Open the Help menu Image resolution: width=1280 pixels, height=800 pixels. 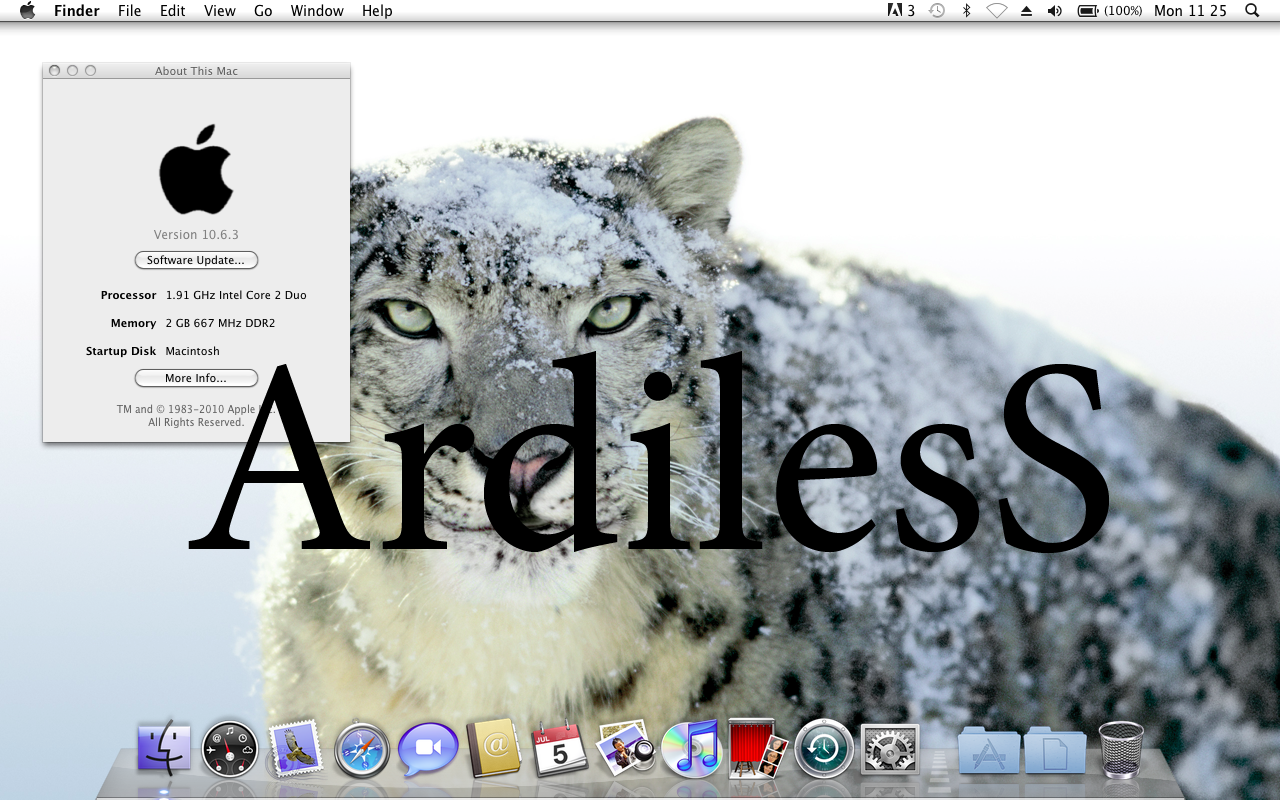(377, 11)
